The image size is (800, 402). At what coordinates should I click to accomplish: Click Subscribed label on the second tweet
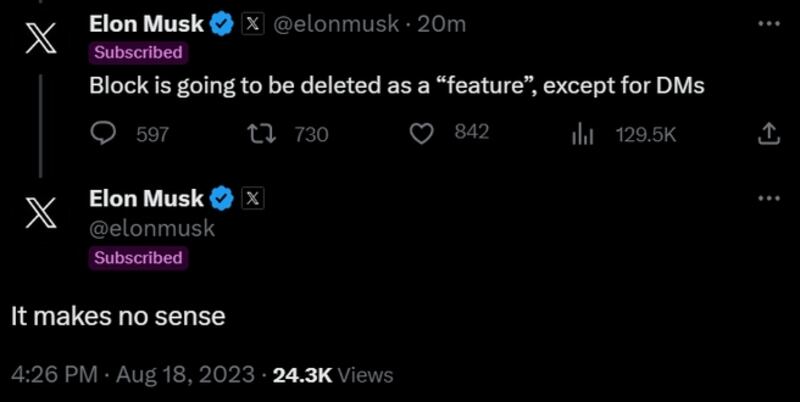click(138, 258)
